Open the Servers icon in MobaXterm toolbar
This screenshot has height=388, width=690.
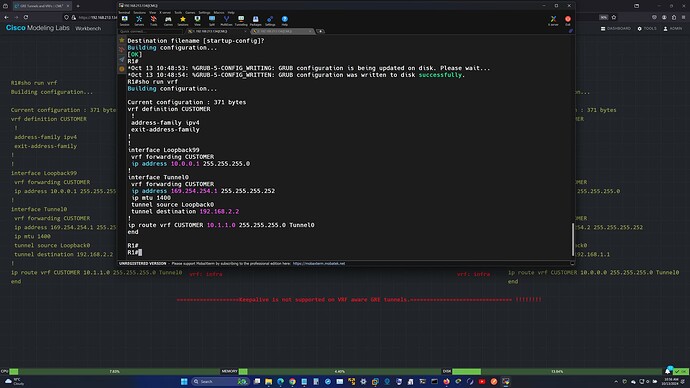click(x=139, y=21)
